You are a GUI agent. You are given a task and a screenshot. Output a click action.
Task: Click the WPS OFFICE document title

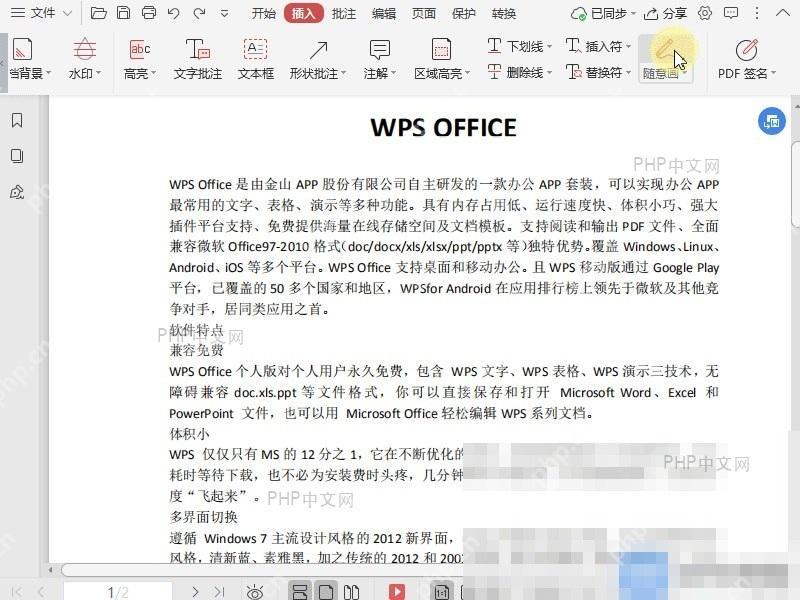coord(443,128)
